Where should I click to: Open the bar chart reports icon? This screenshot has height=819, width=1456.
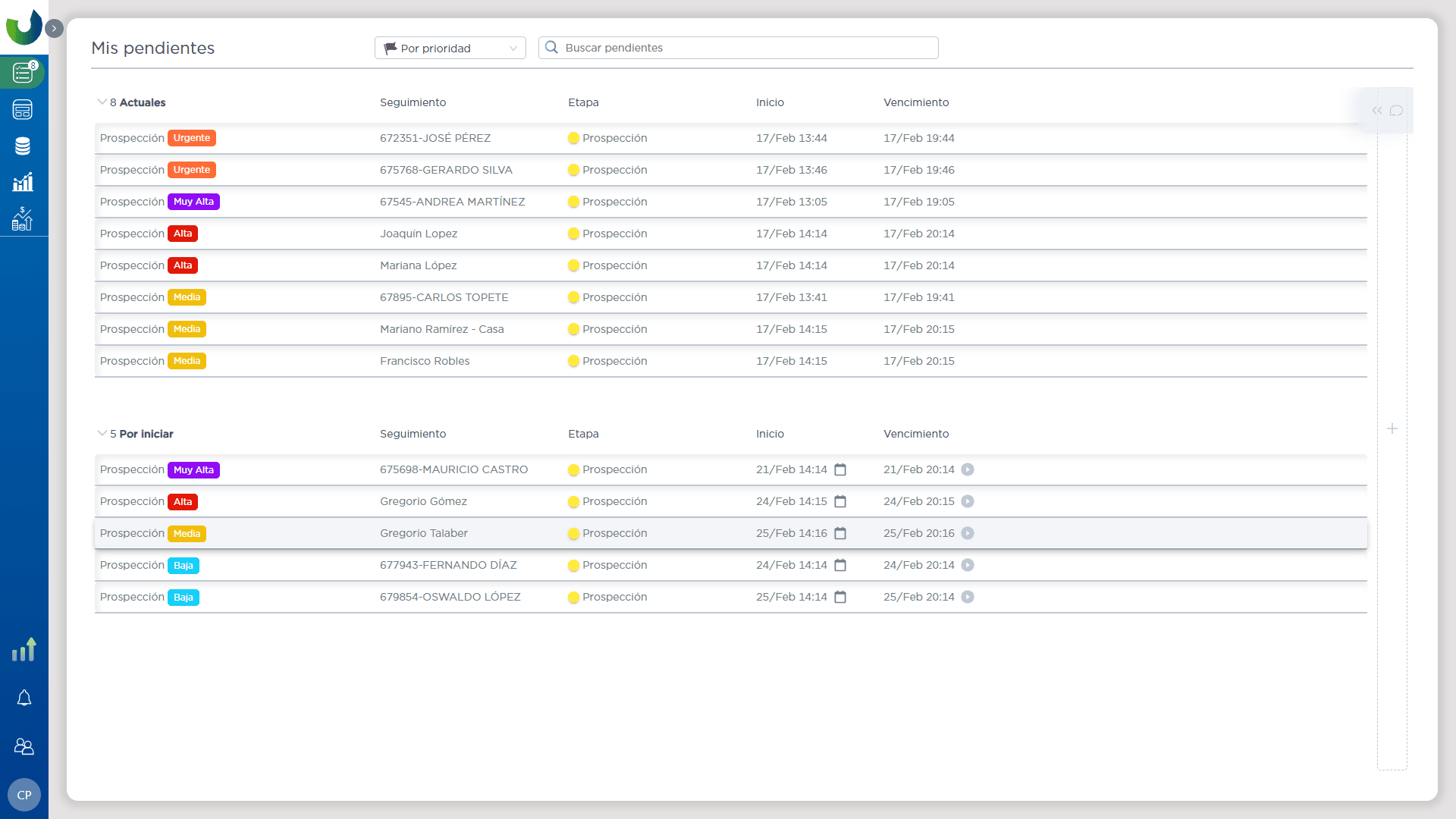coord(23,182)
